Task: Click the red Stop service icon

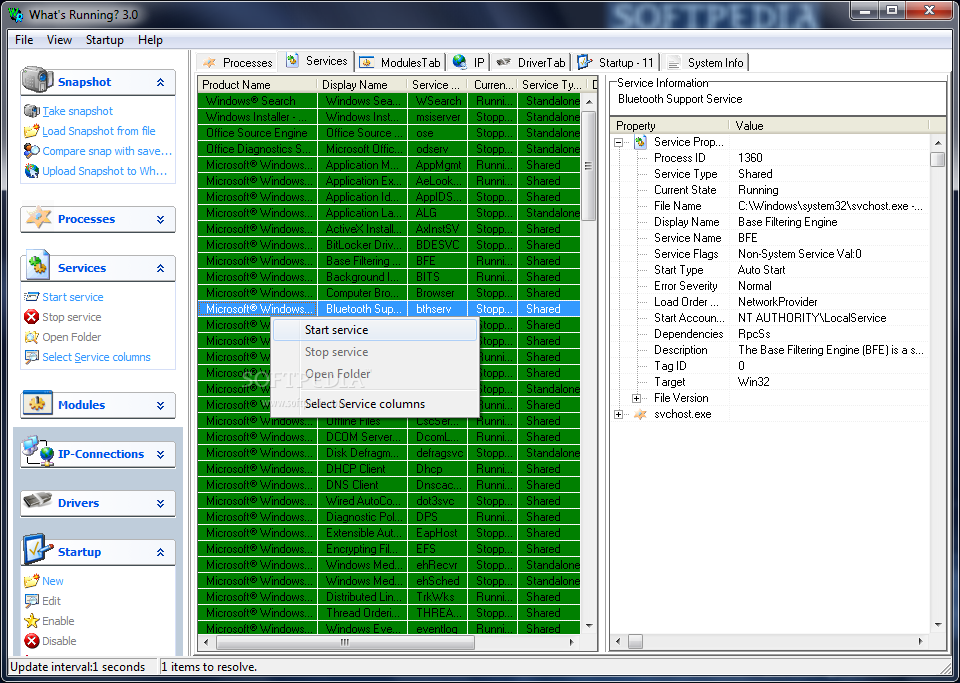Action: [x=32, y=317]
